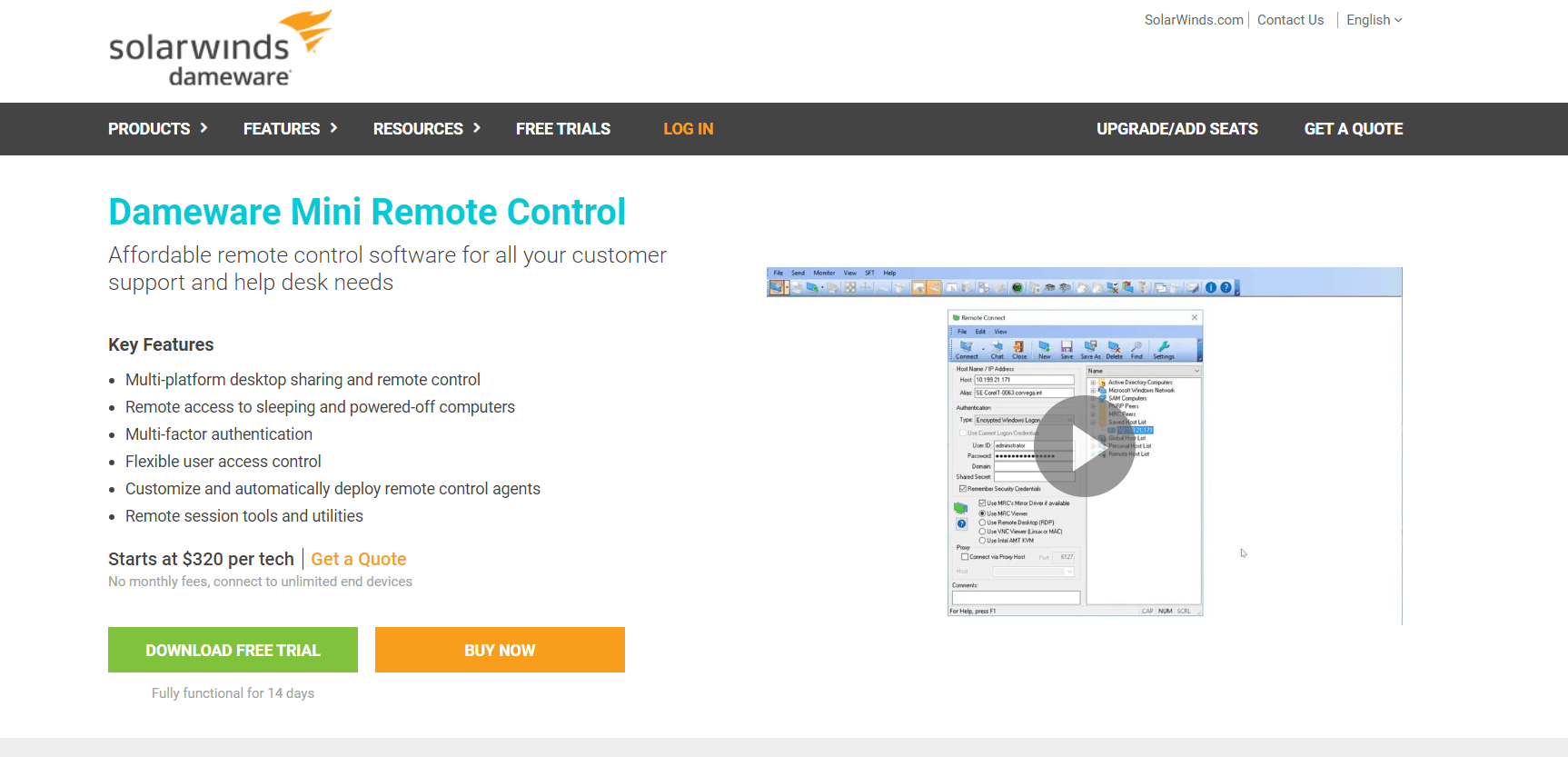Screen dimensions: 1568x757
Task: Expand the RESOURCES menu
Action: click(x=427, y=129)
